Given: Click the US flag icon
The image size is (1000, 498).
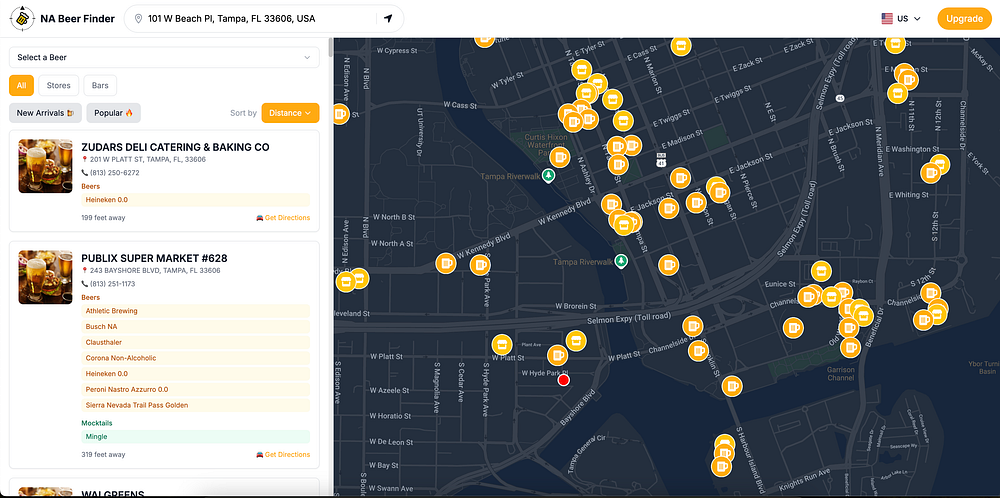Looking at the screenshot, I should [887, 18].
